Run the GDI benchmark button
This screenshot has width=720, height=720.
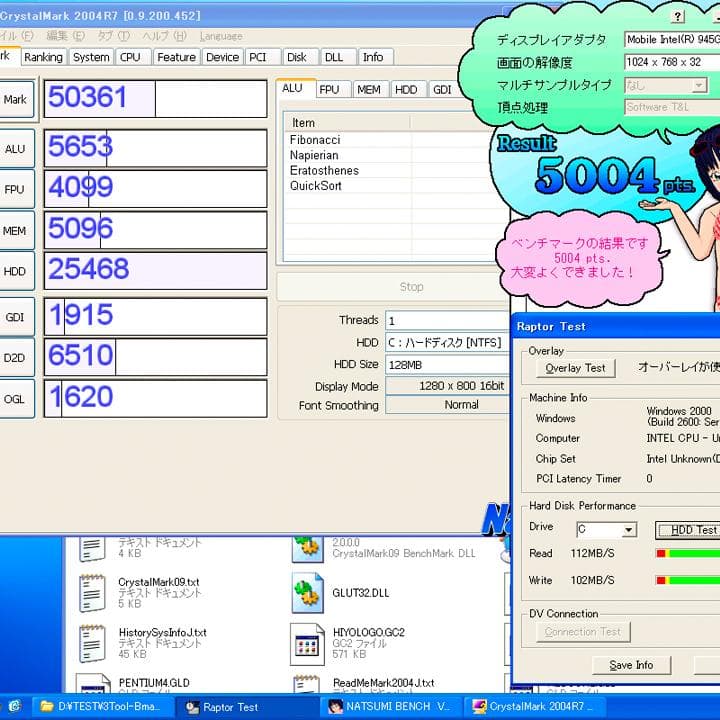coord(17,317)
